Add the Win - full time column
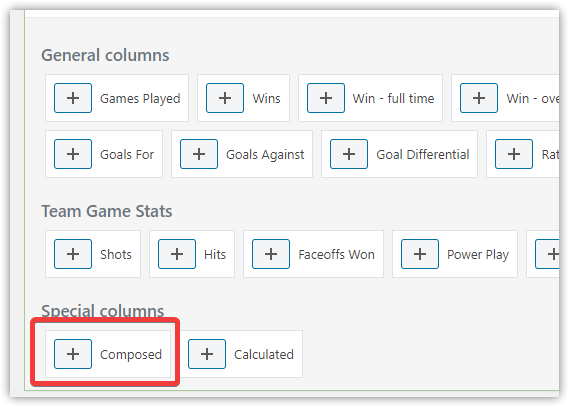 [x=326, y=98]
